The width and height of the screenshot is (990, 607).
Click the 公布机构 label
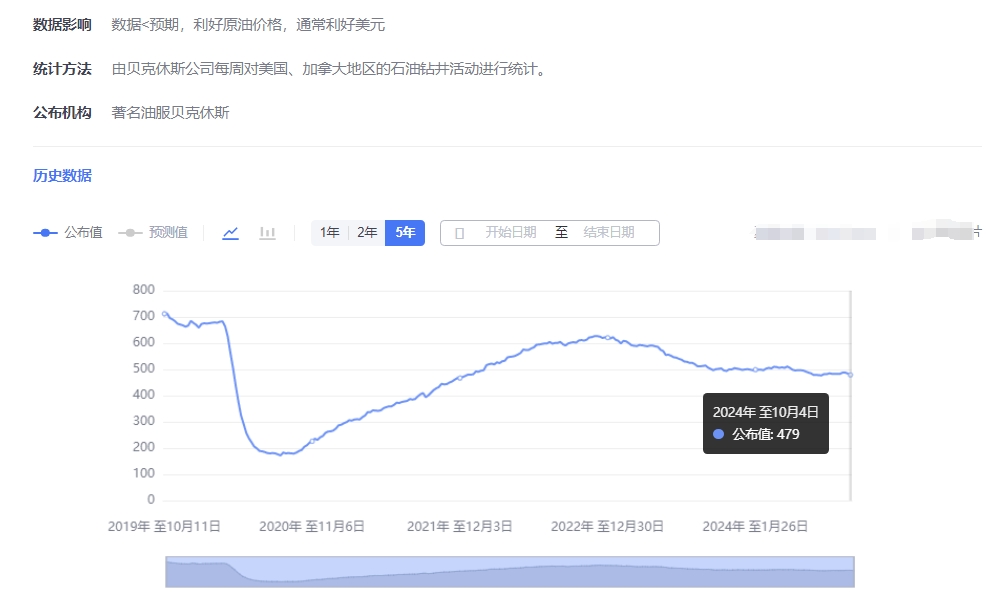coord(62,113)
